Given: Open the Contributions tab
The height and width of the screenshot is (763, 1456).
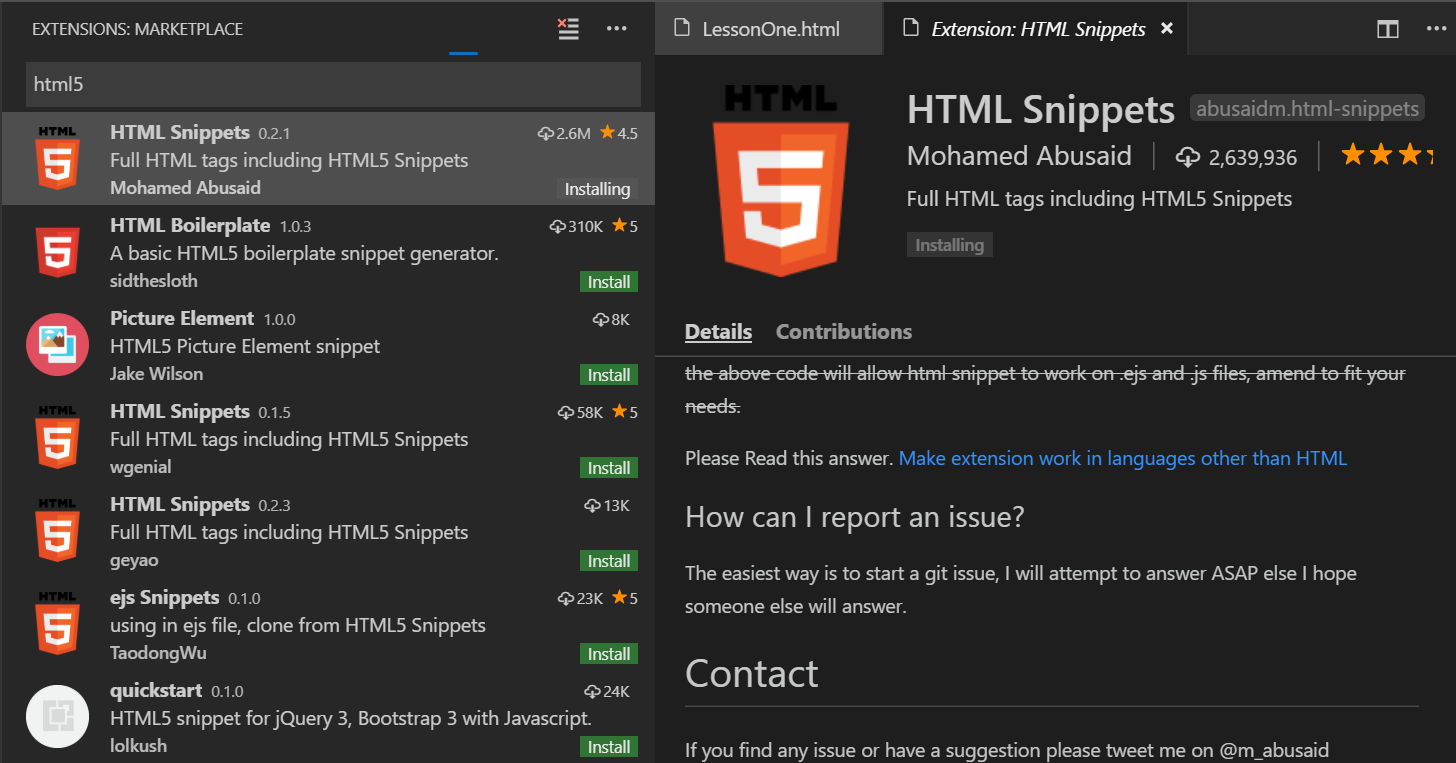Looking at the screenshot, I should click(844, 332).
